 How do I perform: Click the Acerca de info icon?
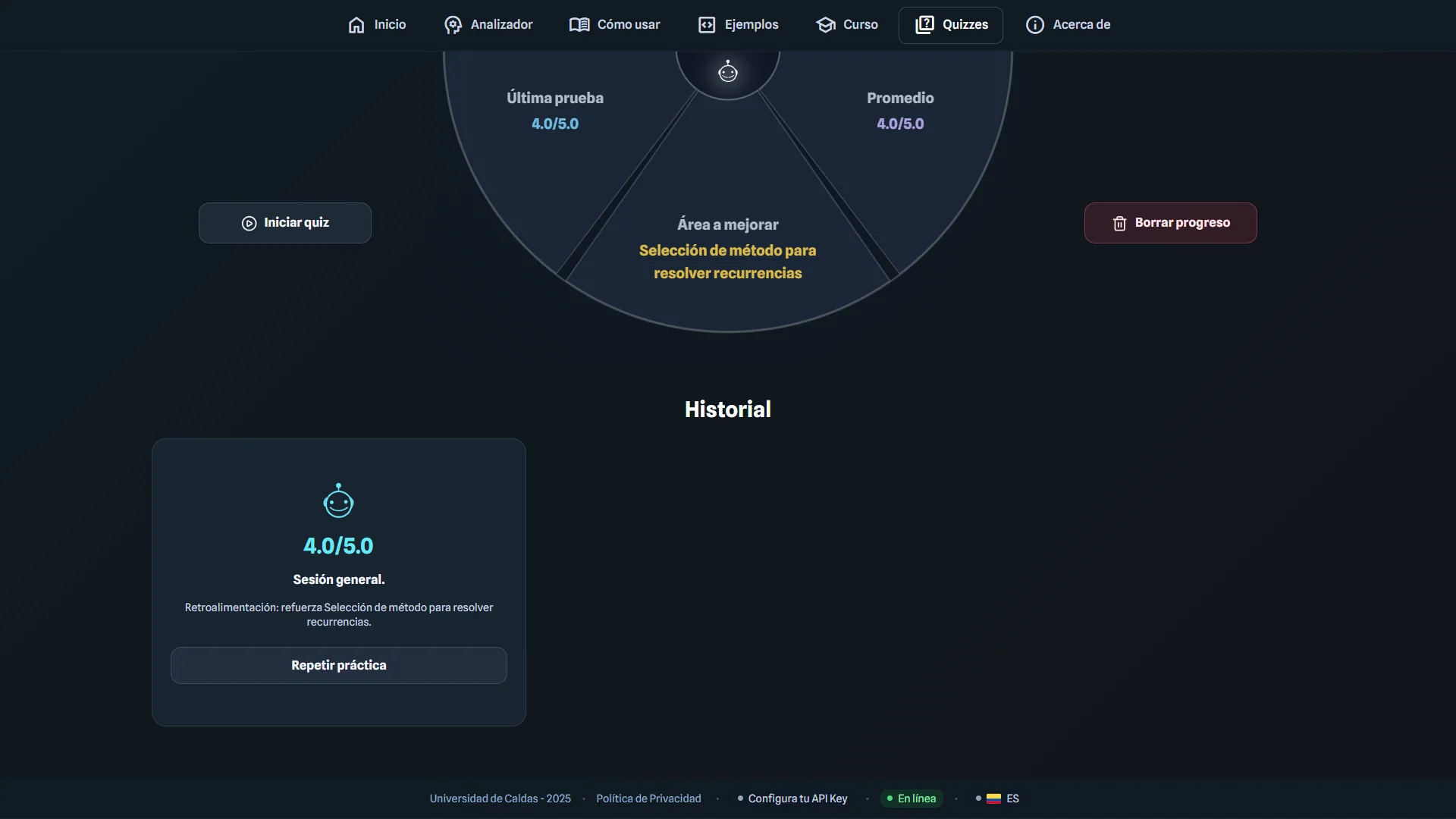click(1035, 25)
